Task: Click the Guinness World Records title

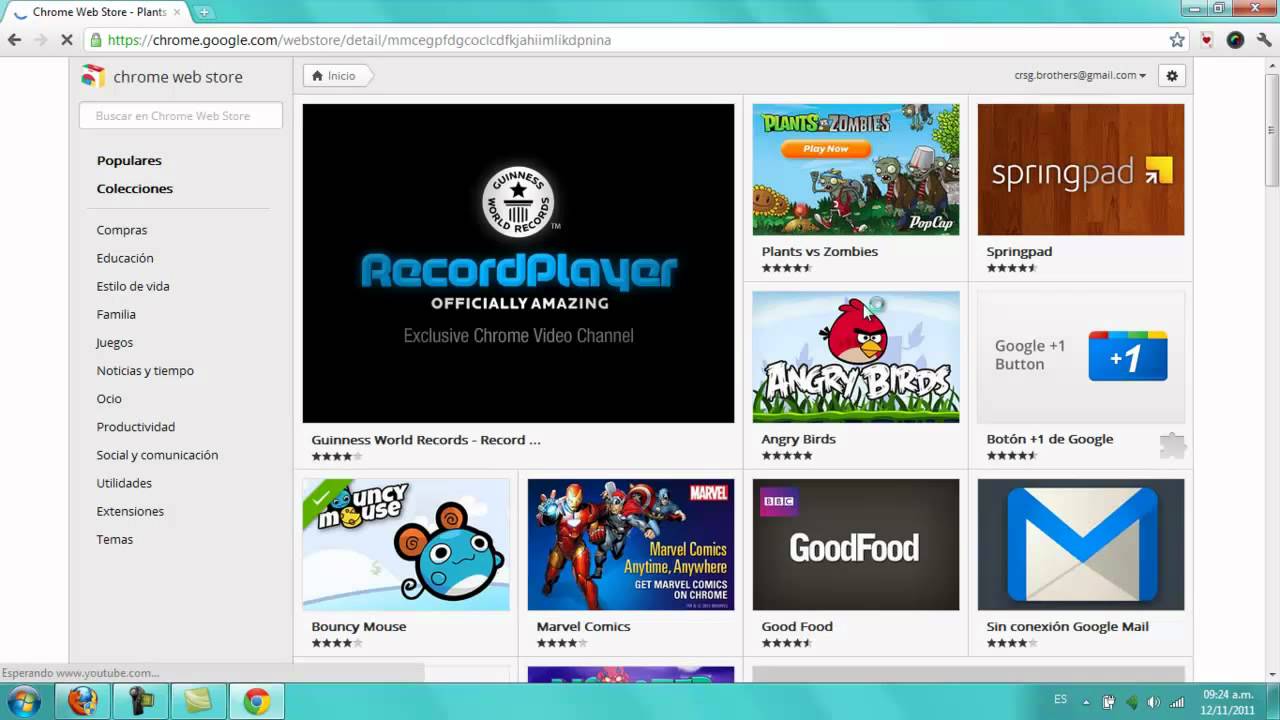Action: (x=426, y=440)
